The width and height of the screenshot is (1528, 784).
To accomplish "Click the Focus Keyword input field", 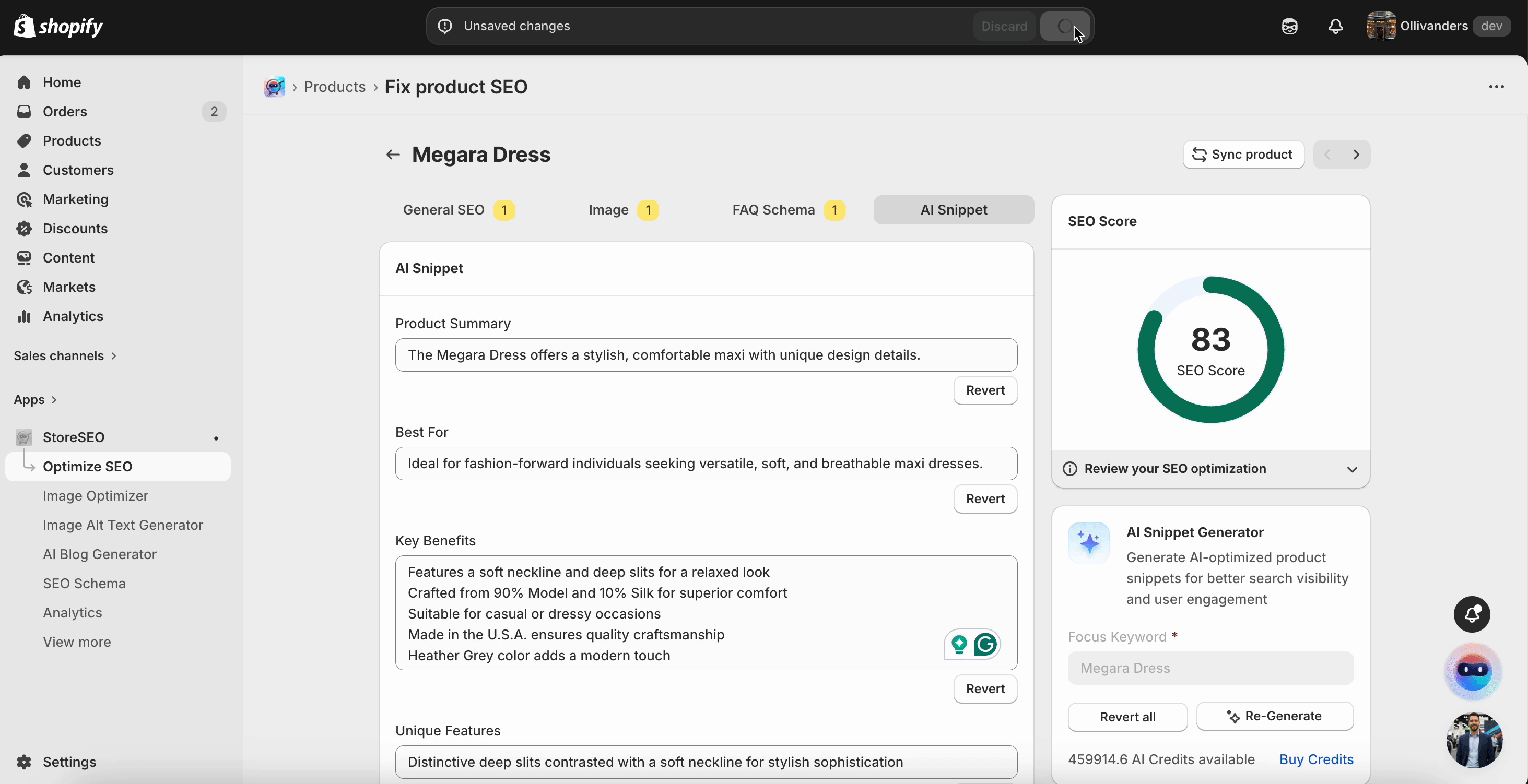I will (x=1210, y=668).
